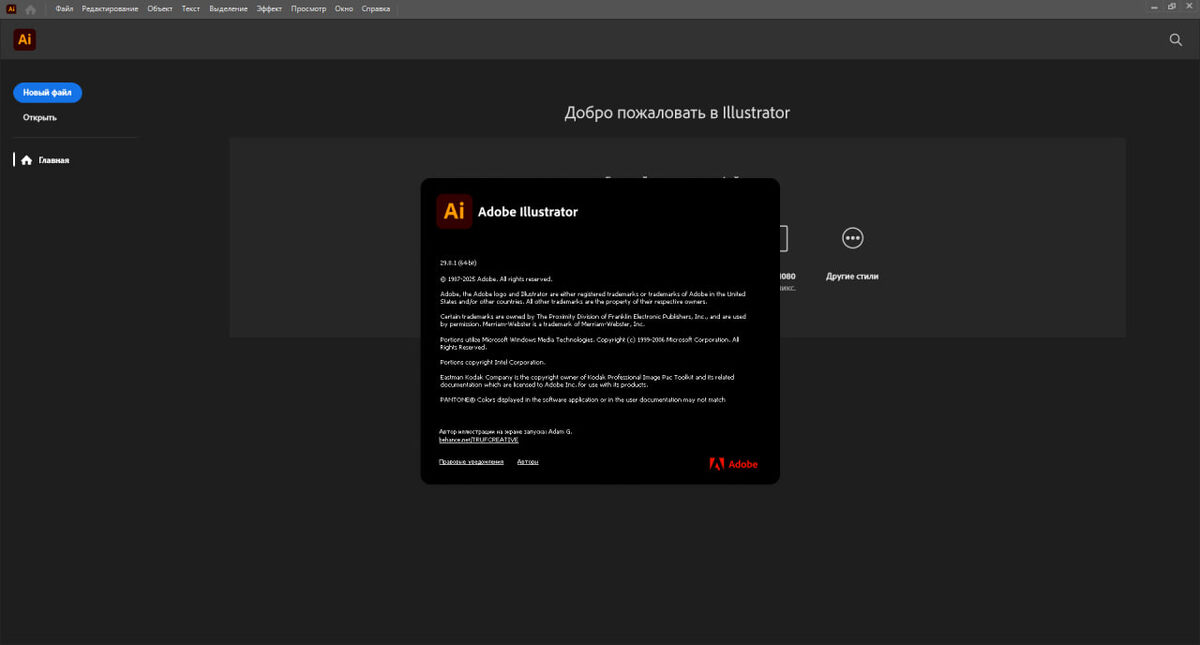Viewport: 1200px width, 645px height.
Task: Click the Открыть button
Action: 40,117
